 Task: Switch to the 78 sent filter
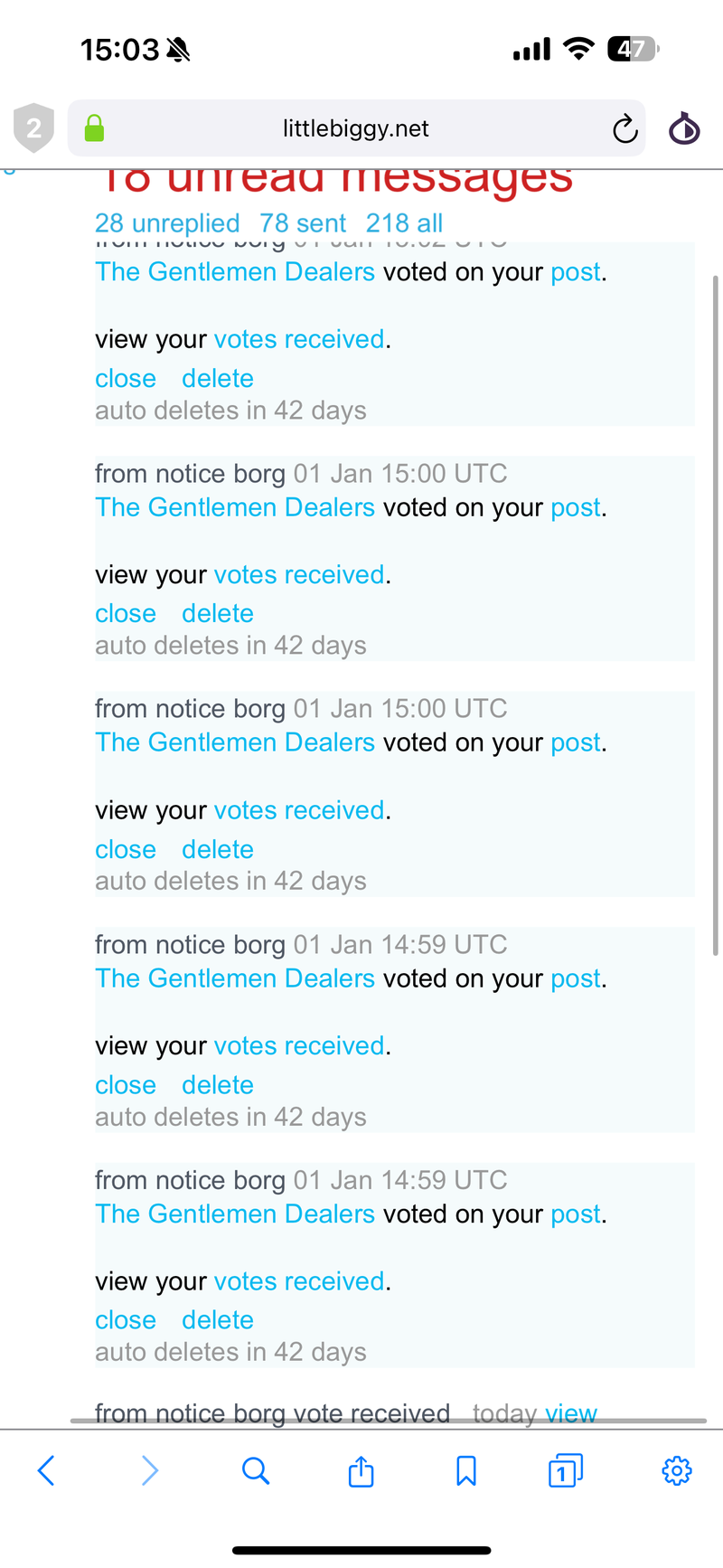303,223
